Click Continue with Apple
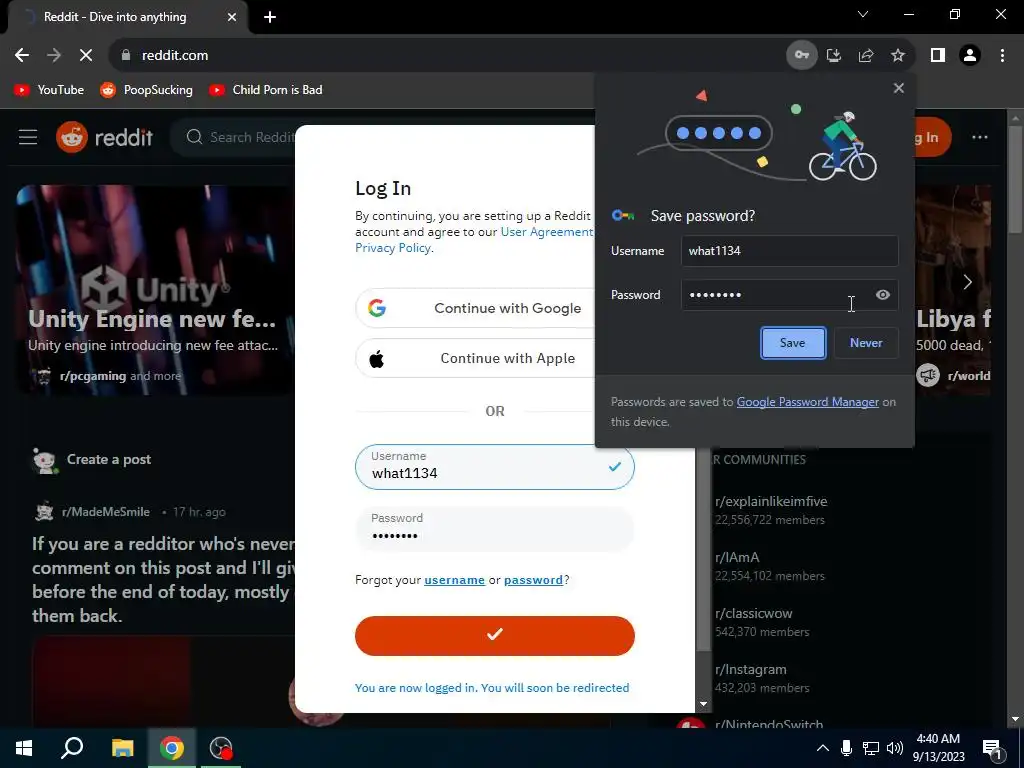Viewport: 1024px width, 768px height. [477, 359]
